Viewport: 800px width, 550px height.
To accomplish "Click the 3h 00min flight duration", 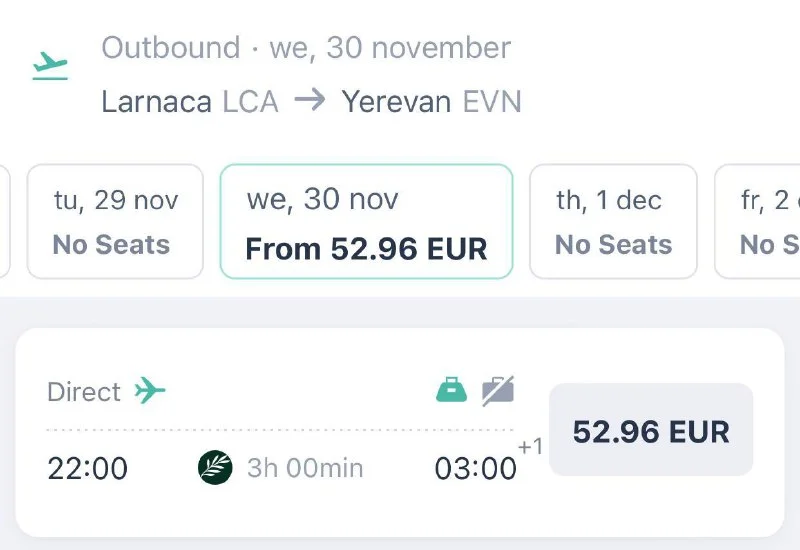I will click(x=305, y=468).
